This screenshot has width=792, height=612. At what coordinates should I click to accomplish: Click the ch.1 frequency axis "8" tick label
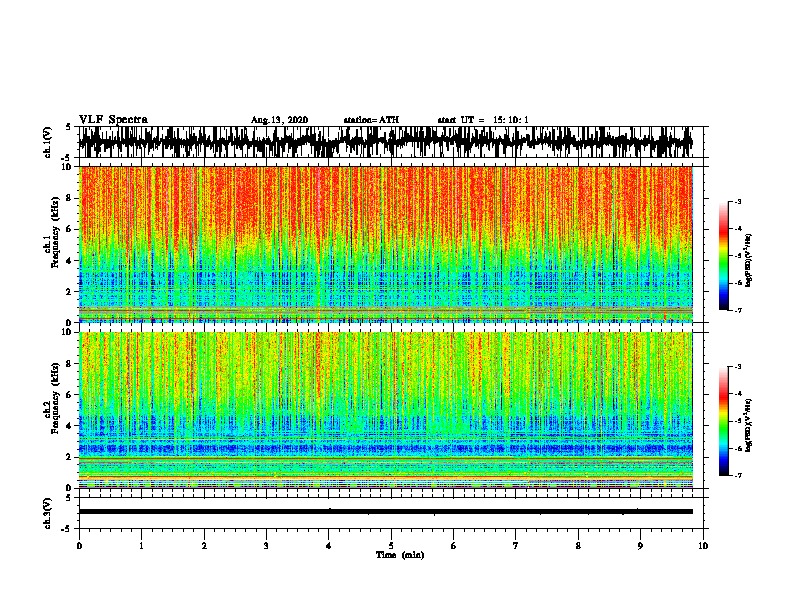69,198
